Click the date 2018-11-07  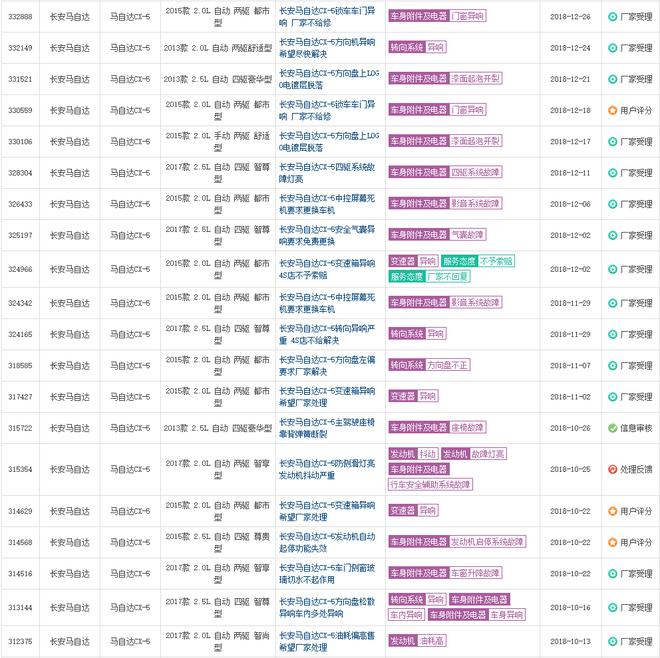[x=570, y=365]
